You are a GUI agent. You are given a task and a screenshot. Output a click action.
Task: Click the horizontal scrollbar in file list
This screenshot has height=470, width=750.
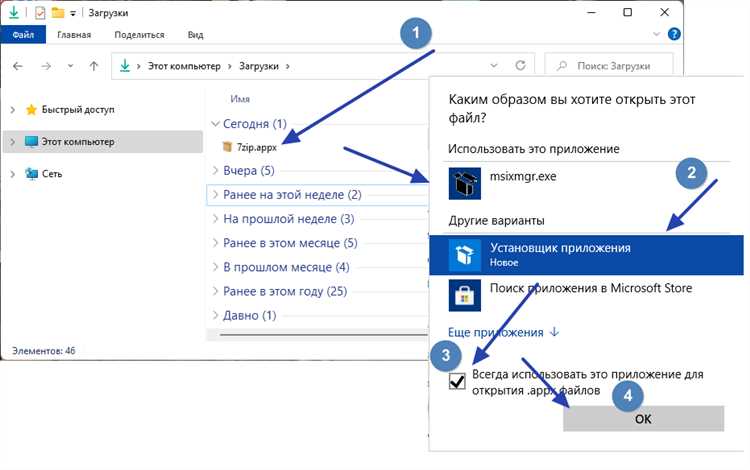[x=323, y=335]
